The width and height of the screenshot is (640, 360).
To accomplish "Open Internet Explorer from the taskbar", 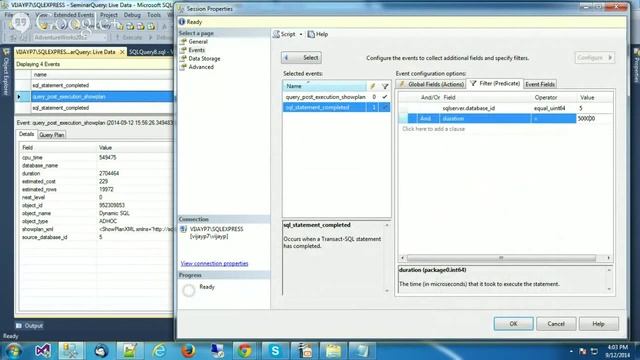I will [159, 351].
